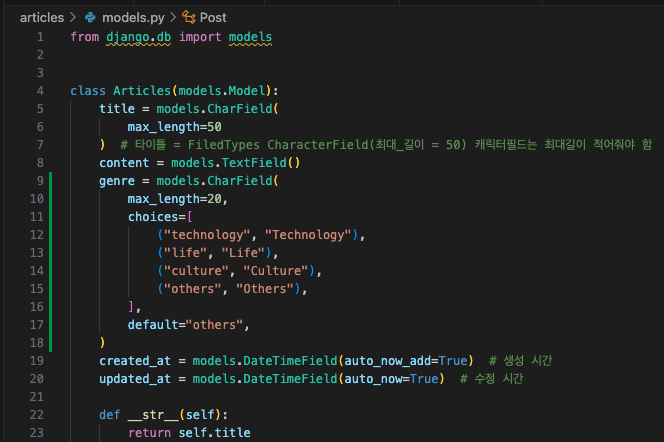Viewport: 664px width, 442px height.
Task: Click 'auto_now=True' on line 20
Action: 391,378
